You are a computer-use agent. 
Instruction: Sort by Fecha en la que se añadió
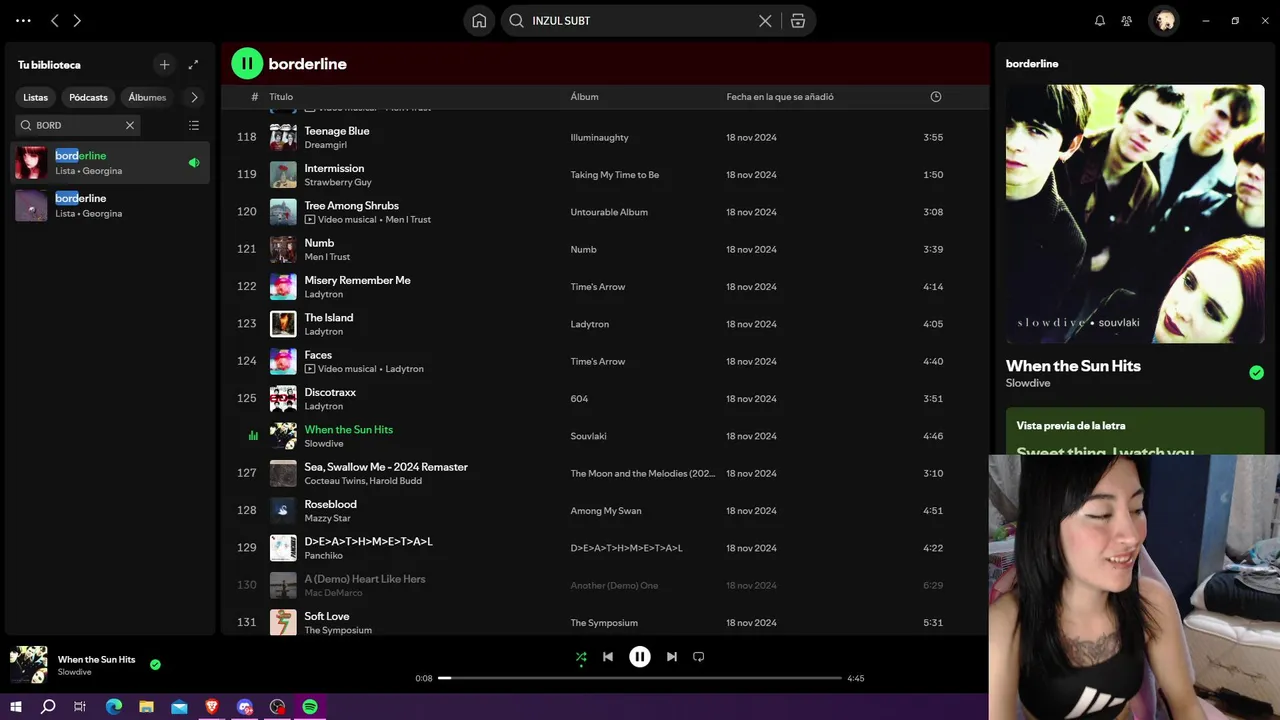(780, 97)
